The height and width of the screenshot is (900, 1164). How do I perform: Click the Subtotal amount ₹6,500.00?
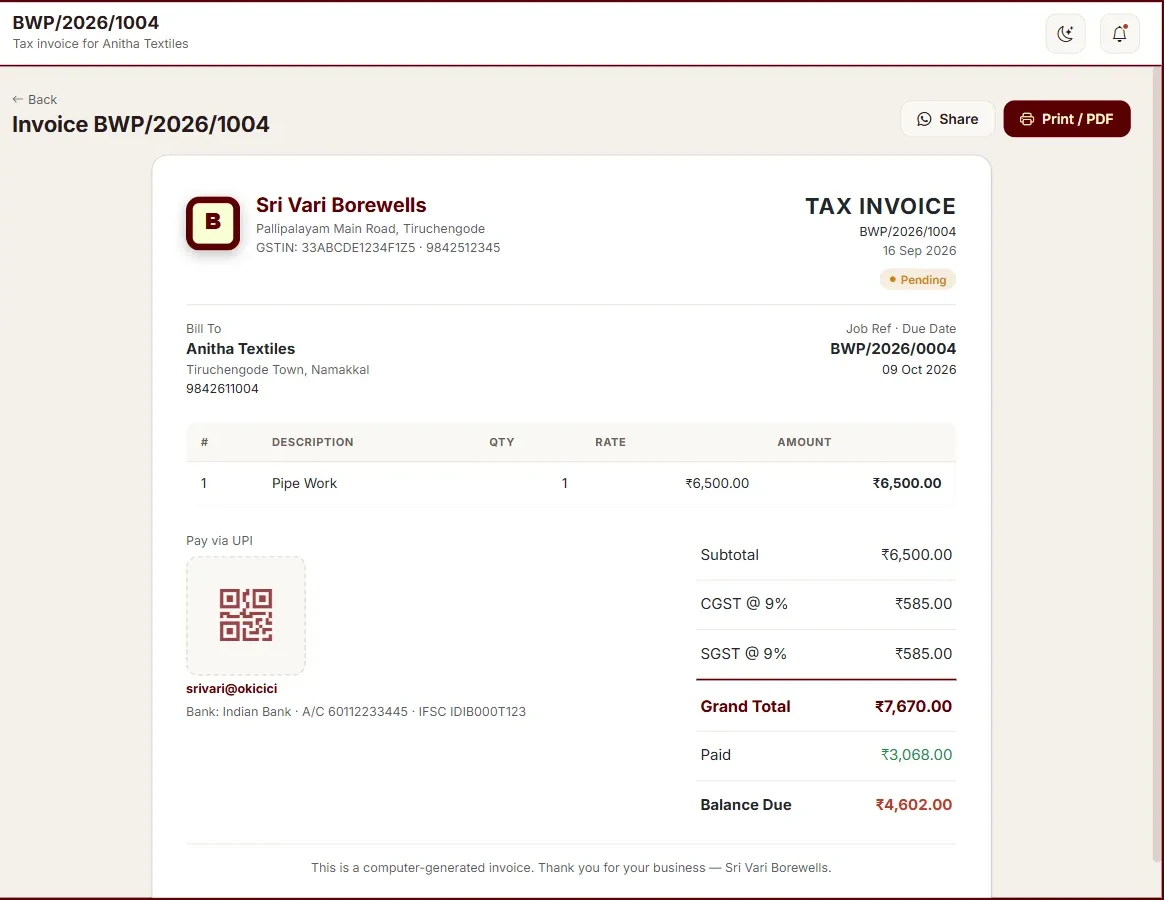coord(916,555)
